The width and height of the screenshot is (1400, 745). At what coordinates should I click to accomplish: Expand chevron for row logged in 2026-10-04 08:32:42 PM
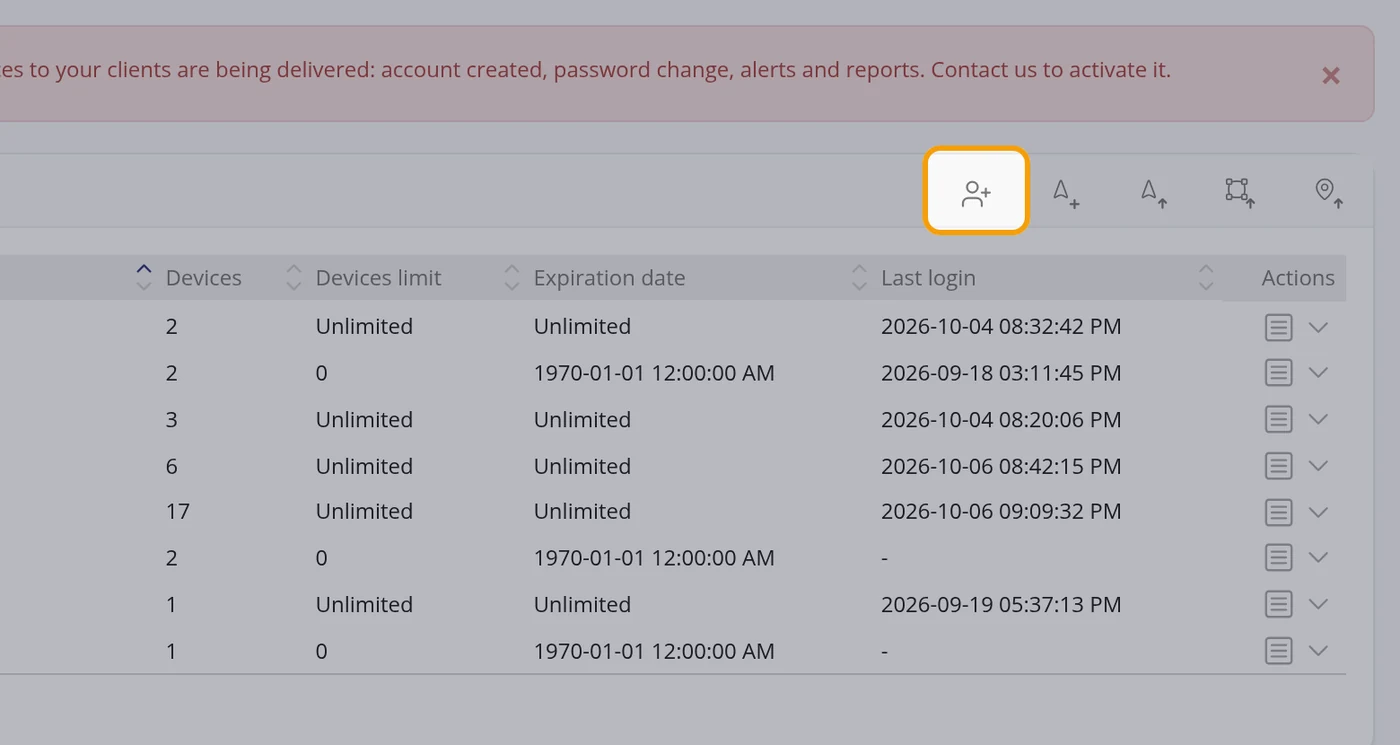[x=1318, y=327]
